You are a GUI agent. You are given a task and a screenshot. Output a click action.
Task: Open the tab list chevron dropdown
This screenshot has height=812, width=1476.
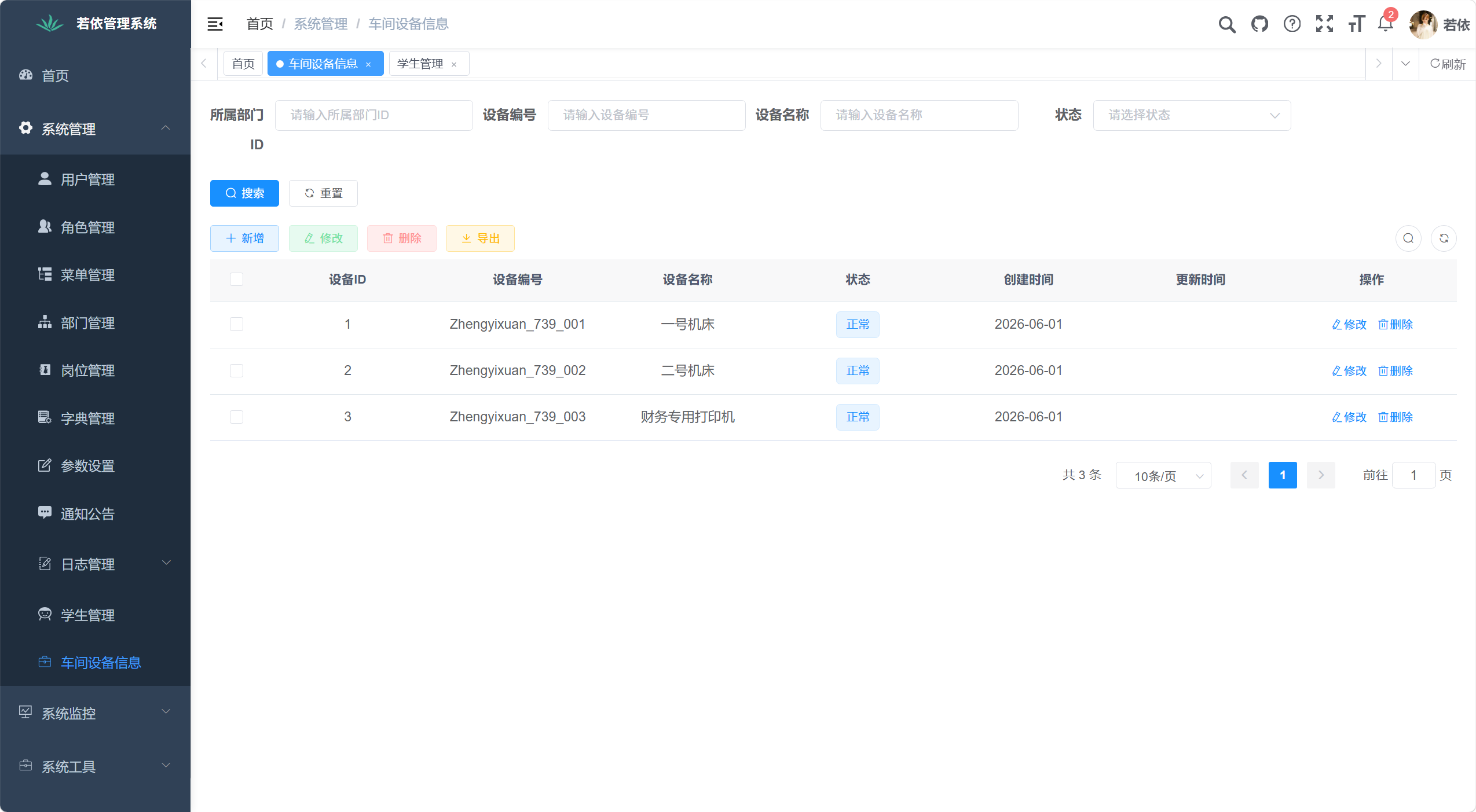(x=1405, y=64)
